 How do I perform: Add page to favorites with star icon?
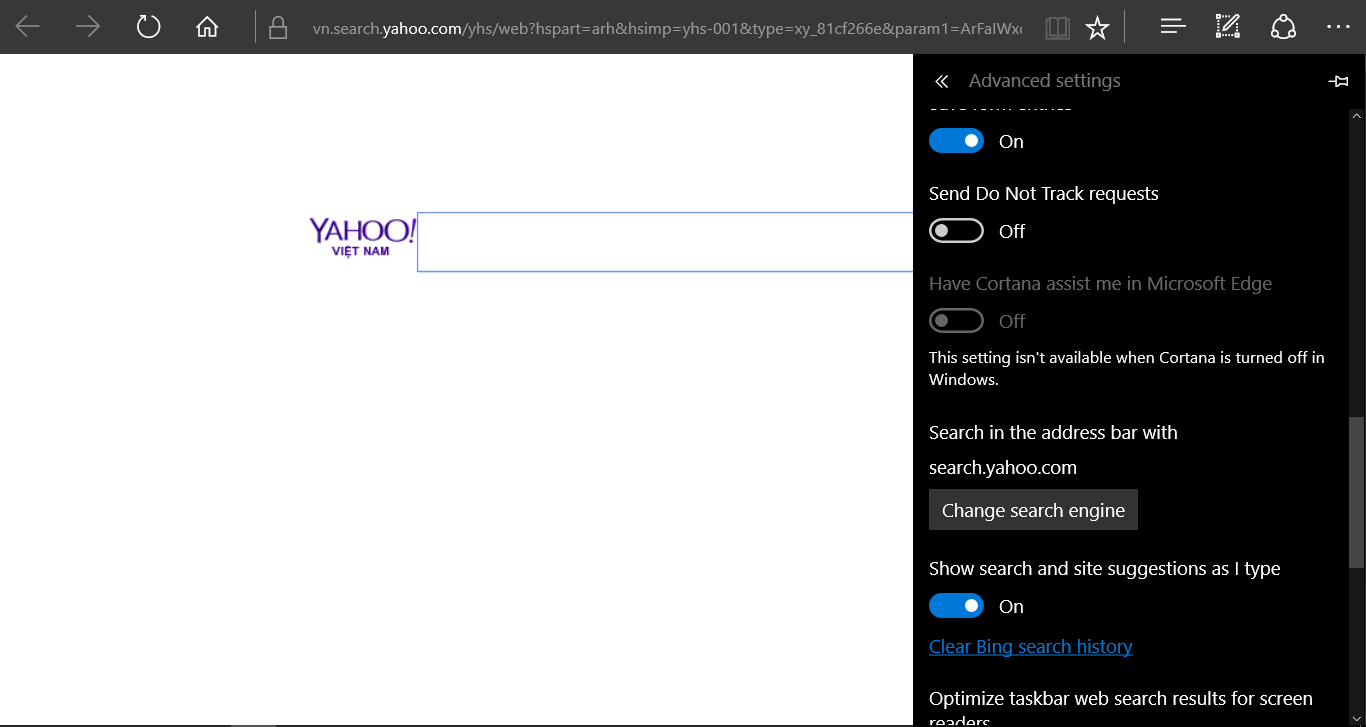click(x=1097, y=28)
